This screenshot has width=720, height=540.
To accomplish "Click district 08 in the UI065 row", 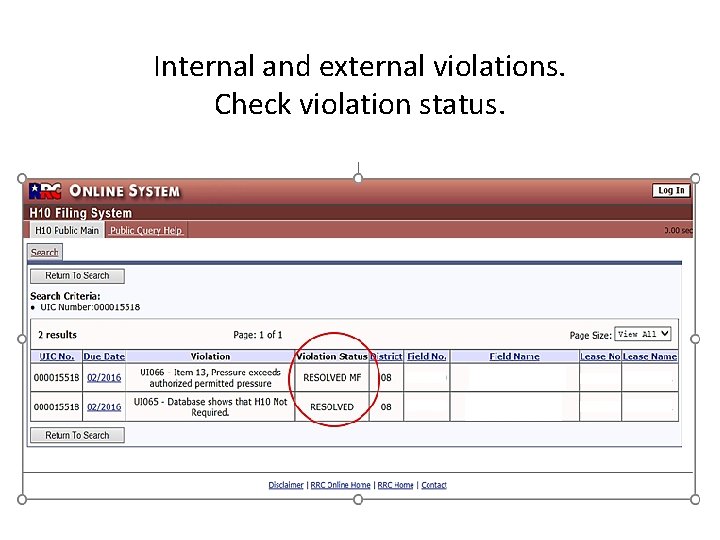I will point(386,407).
